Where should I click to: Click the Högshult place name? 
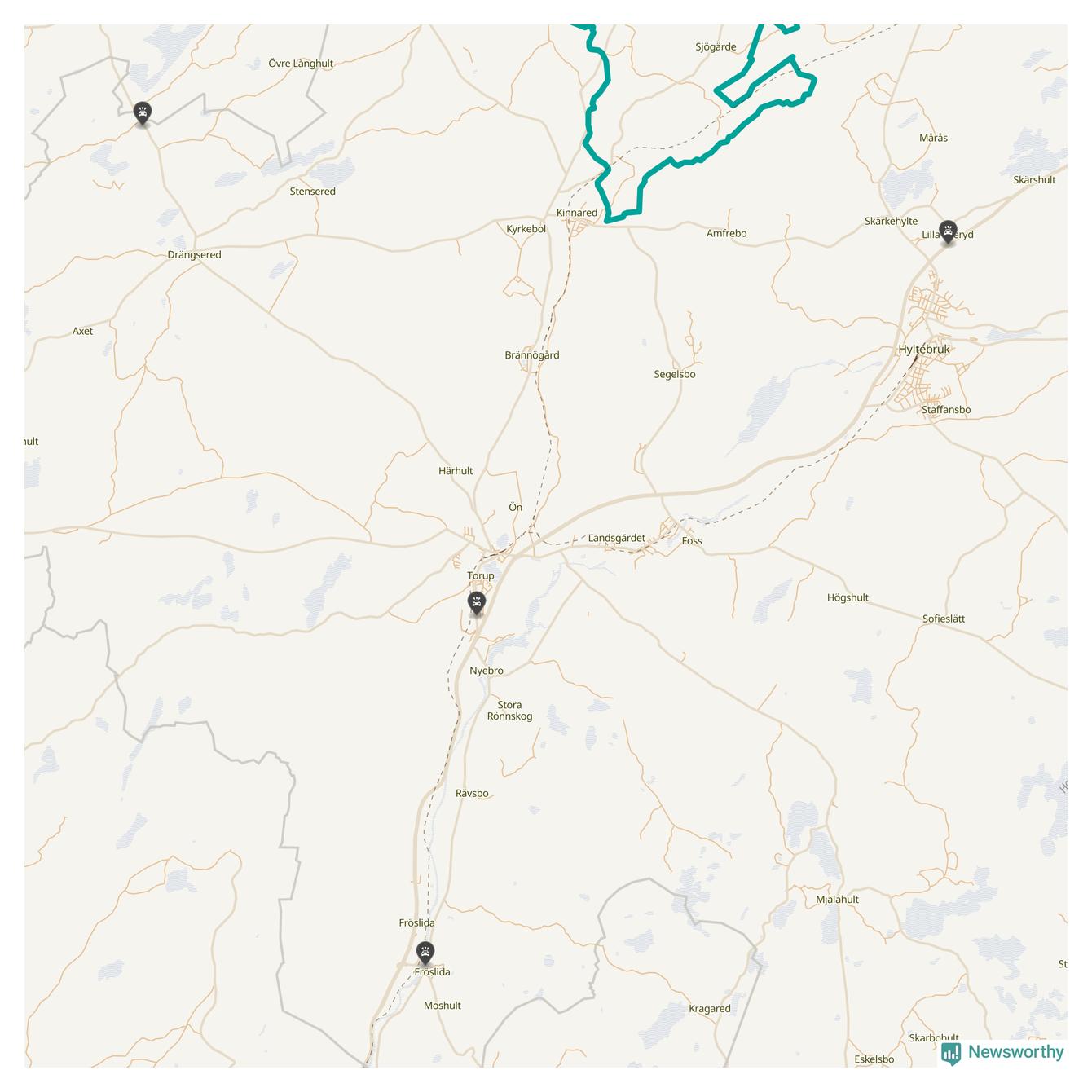[x=848, y=598]
